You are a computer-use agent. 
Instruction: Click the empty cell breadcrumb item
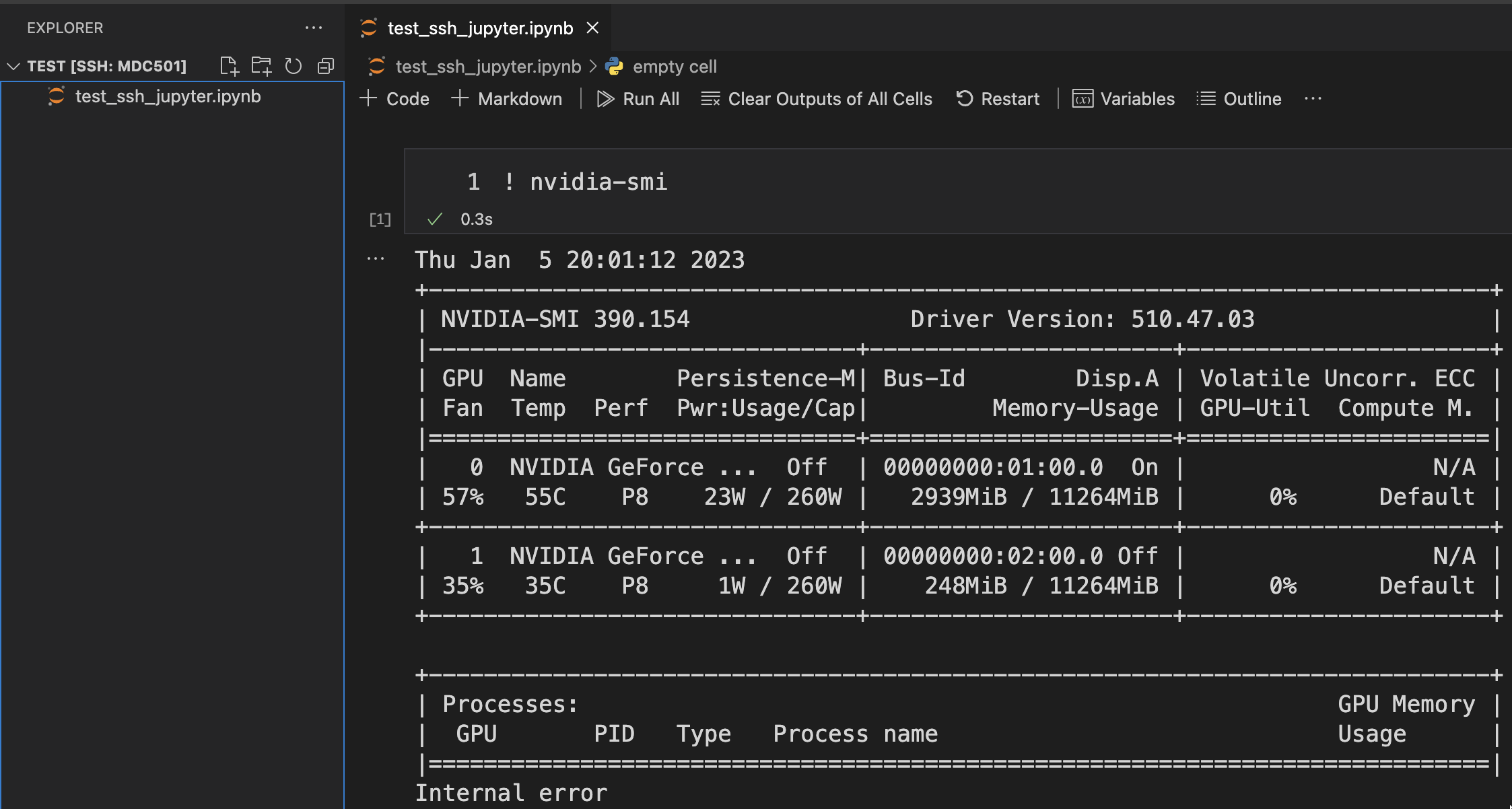click(x=675, y=67)
